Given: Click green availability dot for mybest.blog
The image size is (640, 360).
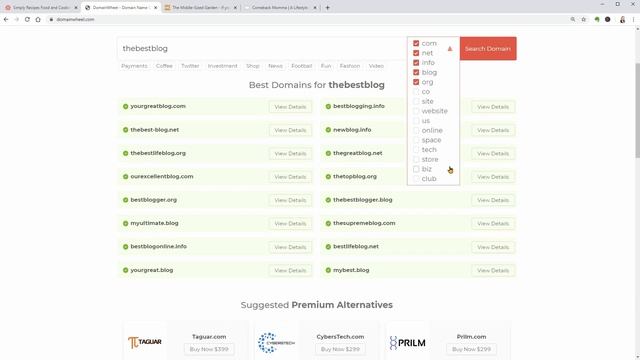Looking at the screenshot, I should (328, 270).
